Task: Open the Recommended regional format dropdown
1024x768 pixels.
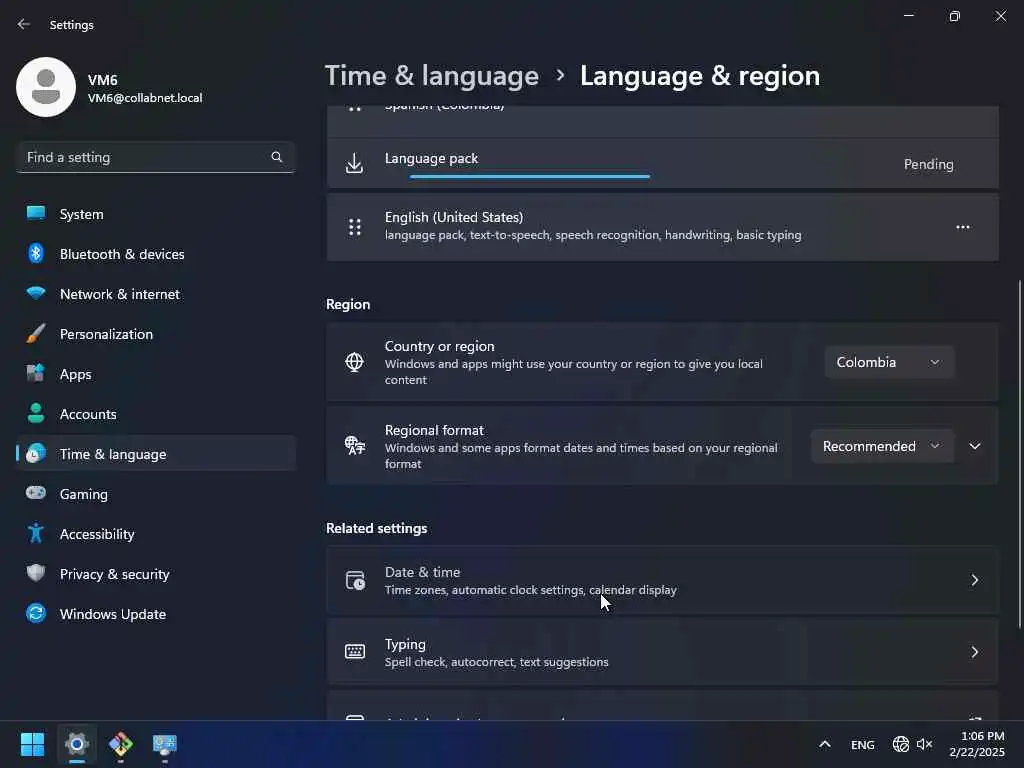Action: pyautogui.click(x=882, y=446)
